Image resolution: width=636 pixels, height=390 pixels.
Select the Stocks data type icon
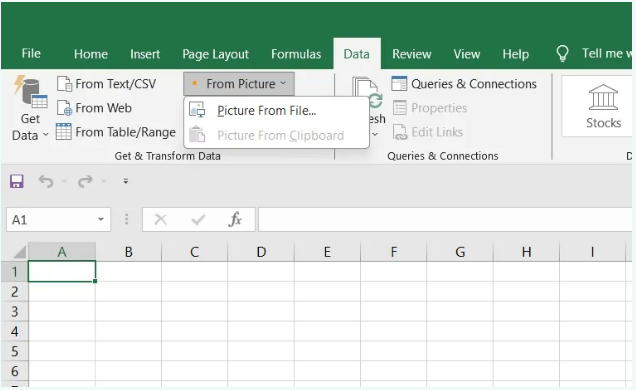(x=603, y=97)
